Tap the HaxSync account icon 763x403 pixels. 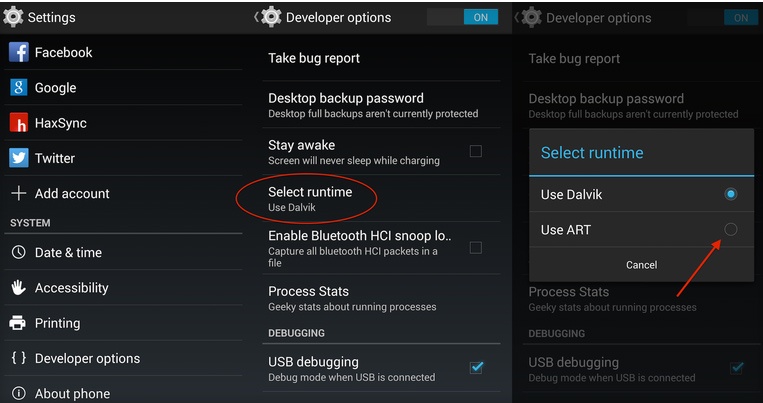click(18, 123)
